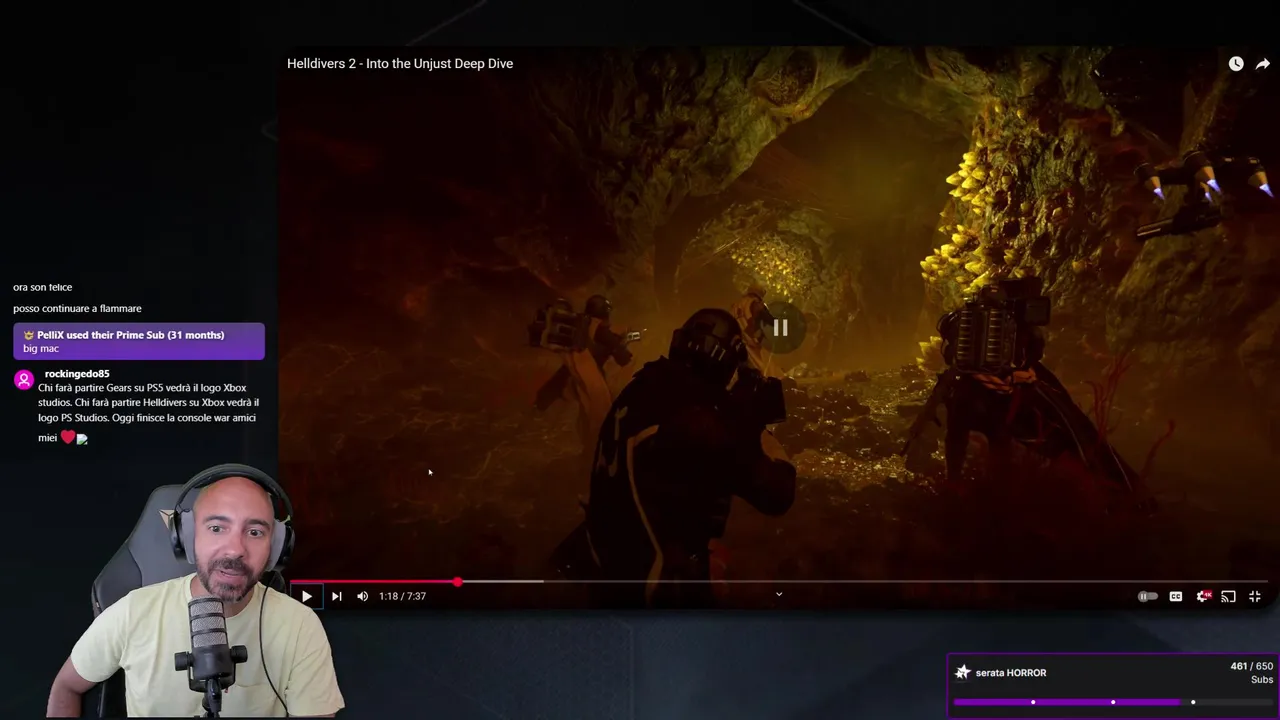The height and width of the screenshot is (720, 1280).
Task: Share the video with the arrow icon
Action: [x=1263, y=64]
